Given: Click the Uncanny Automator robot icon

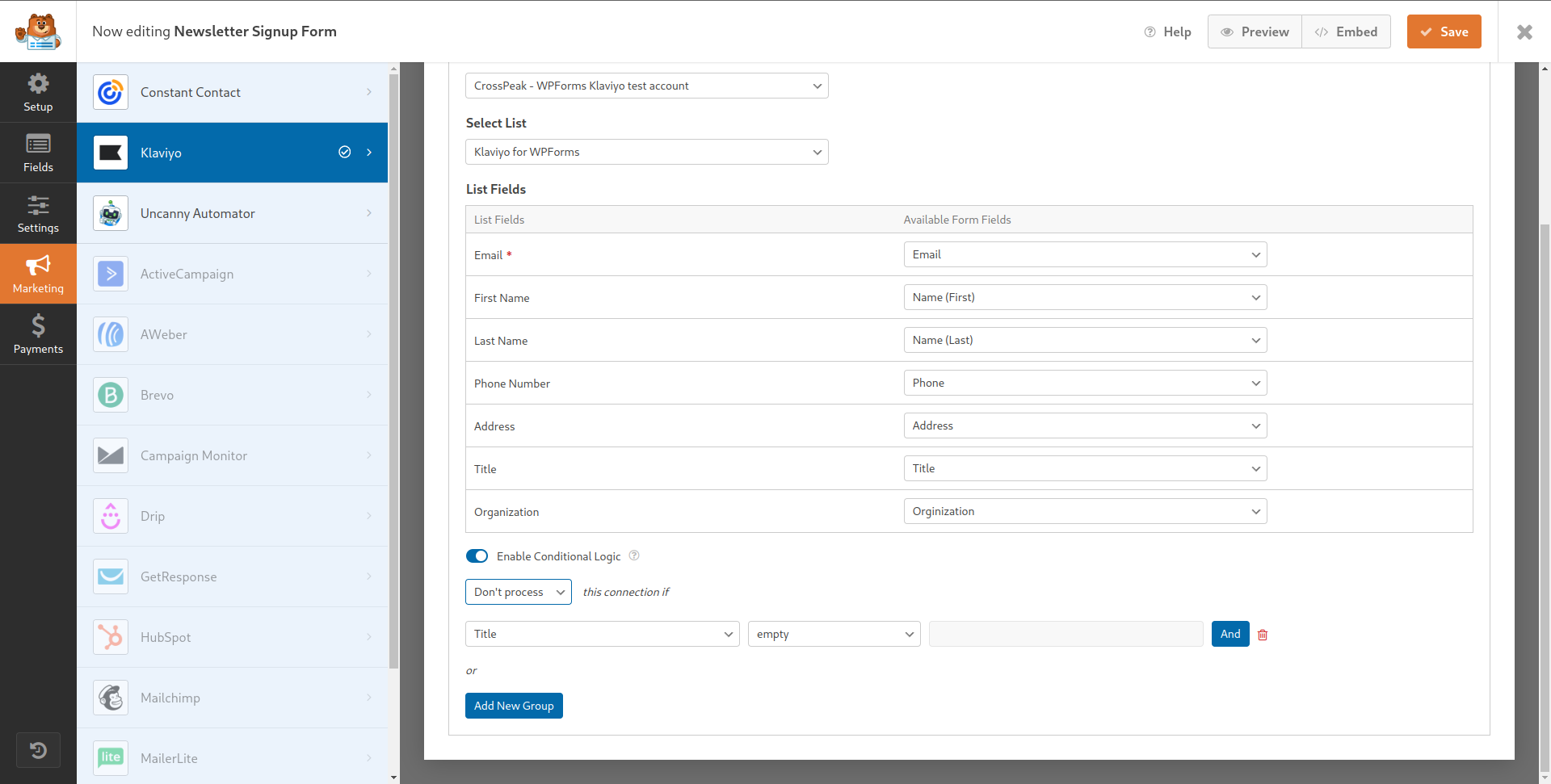Looking at the screenshot, I should [111, 213].
